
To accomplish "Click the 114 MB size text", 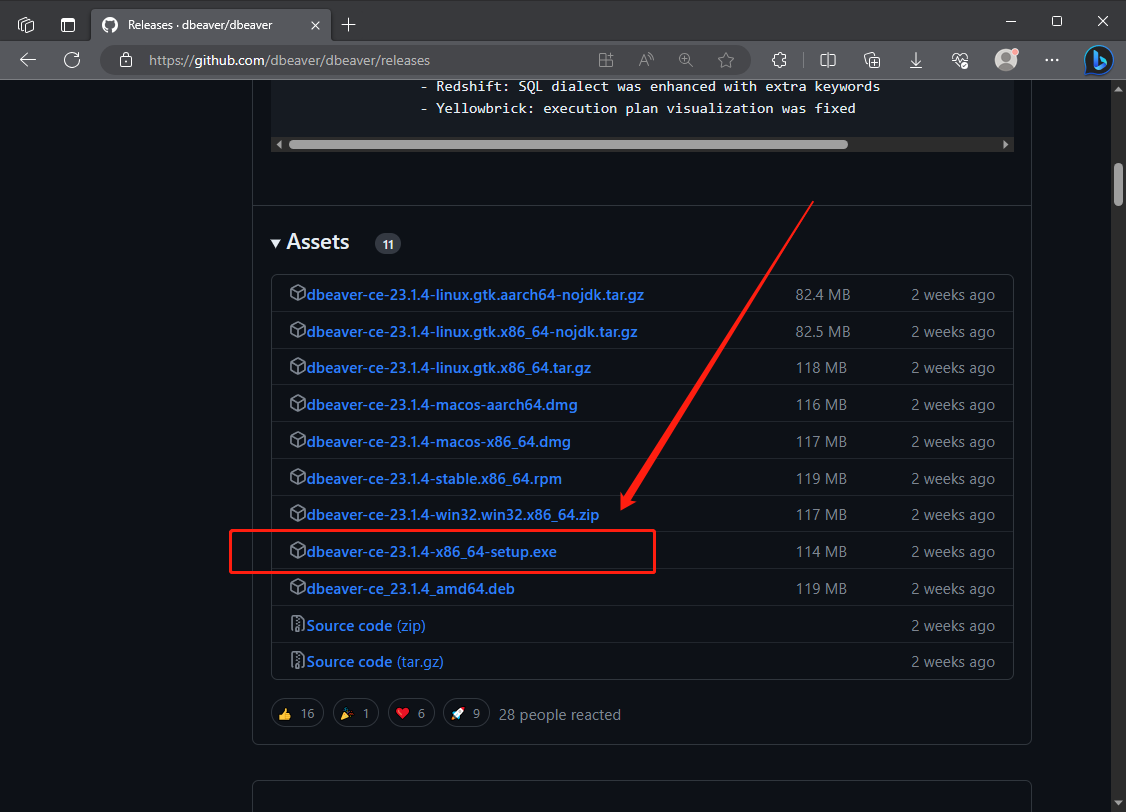I will tap(822, 551).
